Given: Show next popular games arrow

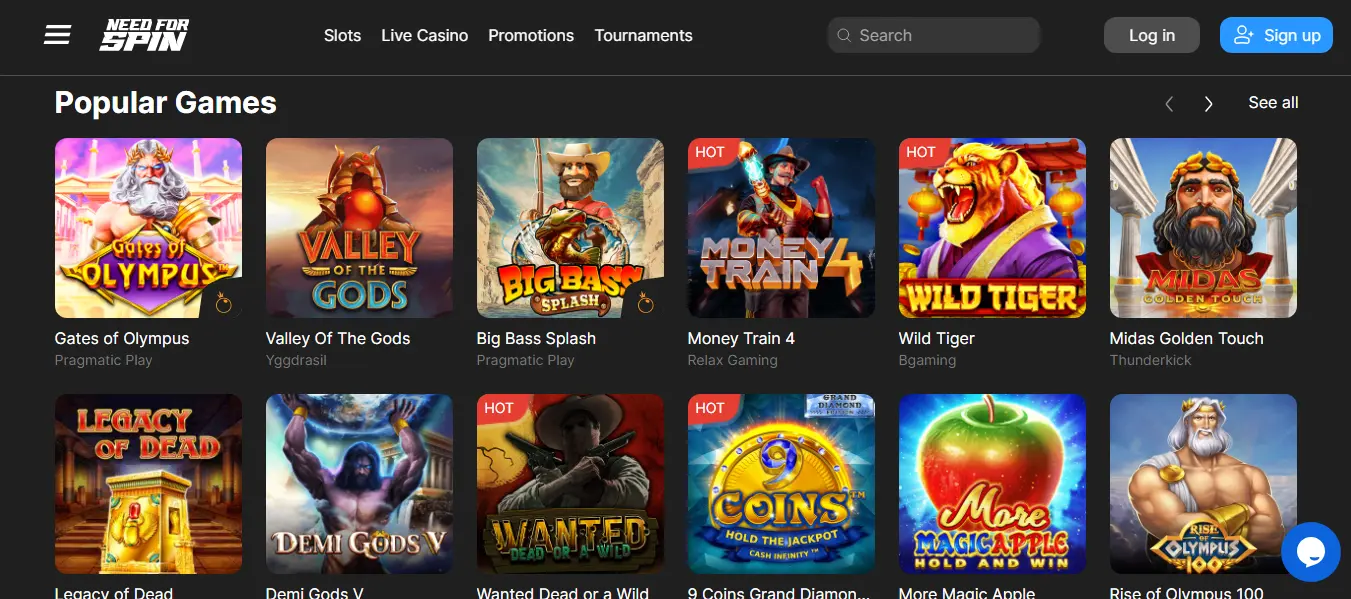Looking at the screenshot, I should [x=1208, y=103].
